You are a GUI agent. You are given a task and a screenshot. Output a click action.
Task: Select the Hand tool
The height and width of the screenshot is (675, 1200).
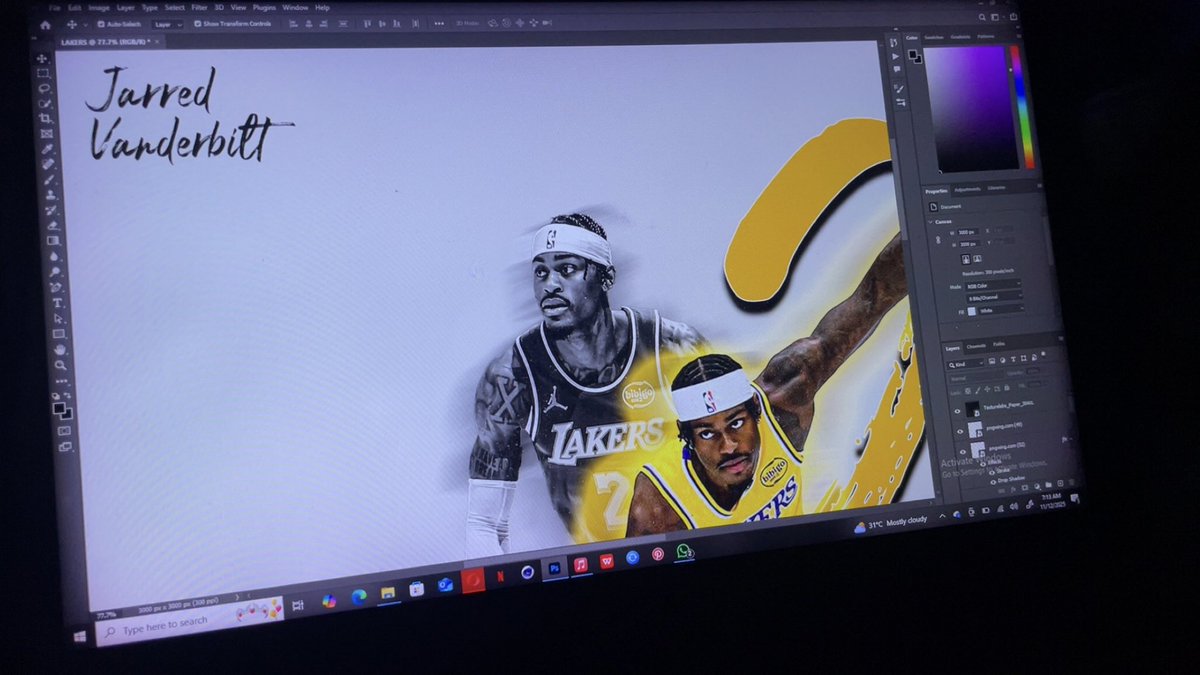(60, 349)
